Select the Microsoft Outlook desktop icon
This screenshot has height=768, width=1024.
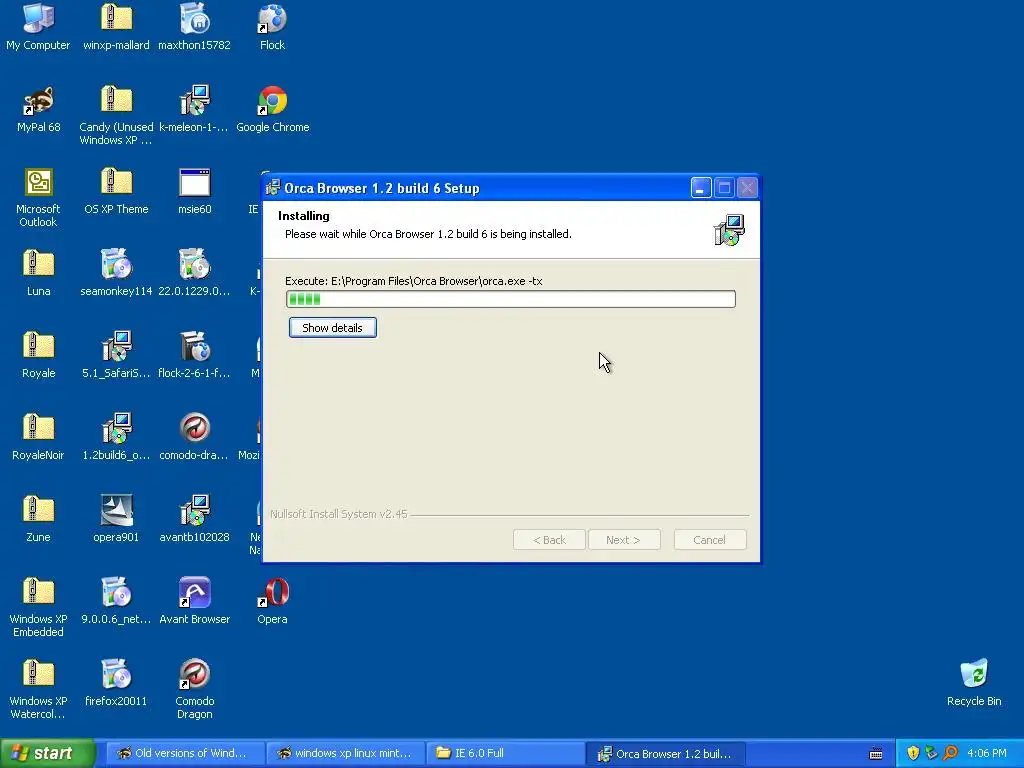click(38, 183)
